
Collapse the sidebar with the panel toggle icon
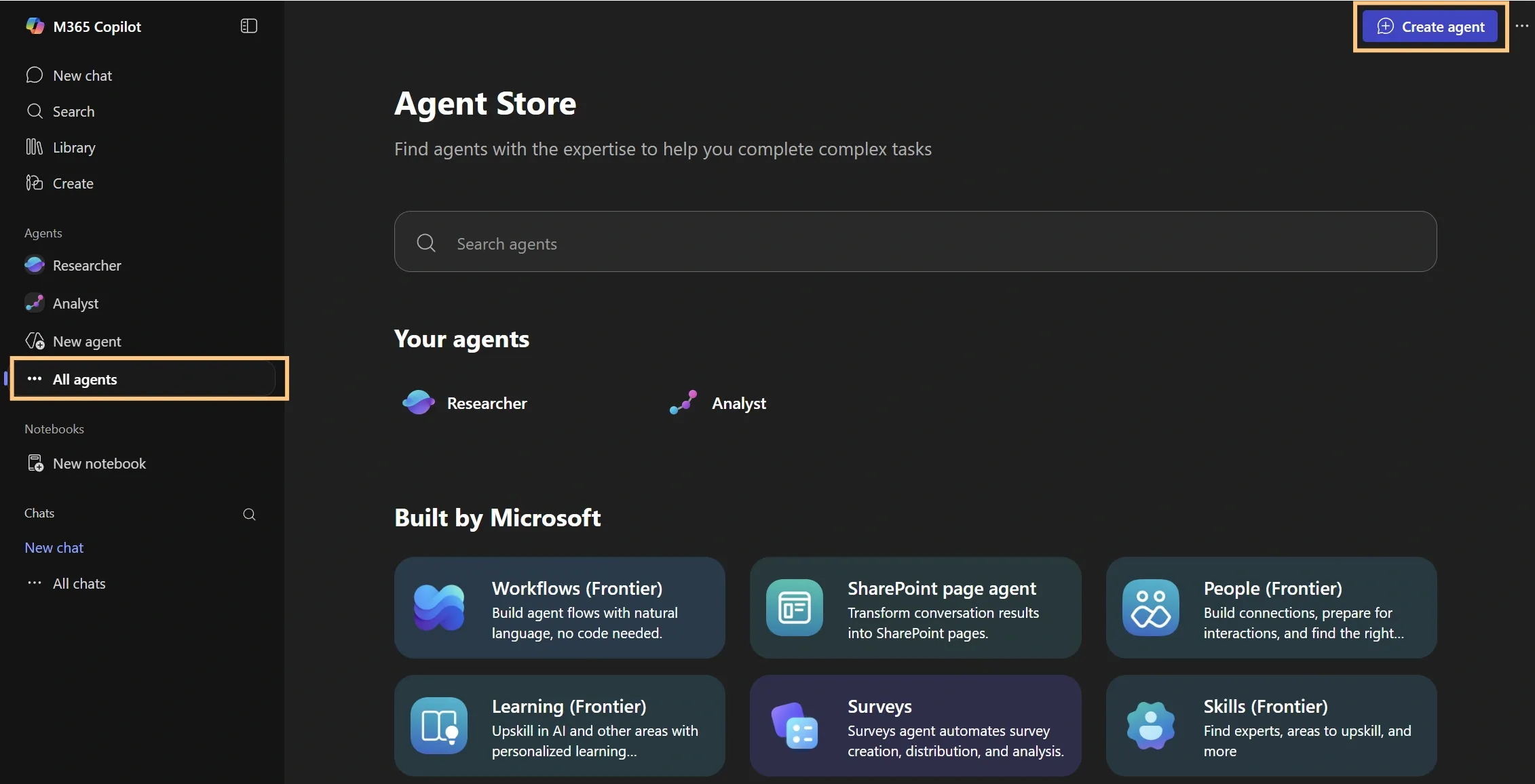248,26
